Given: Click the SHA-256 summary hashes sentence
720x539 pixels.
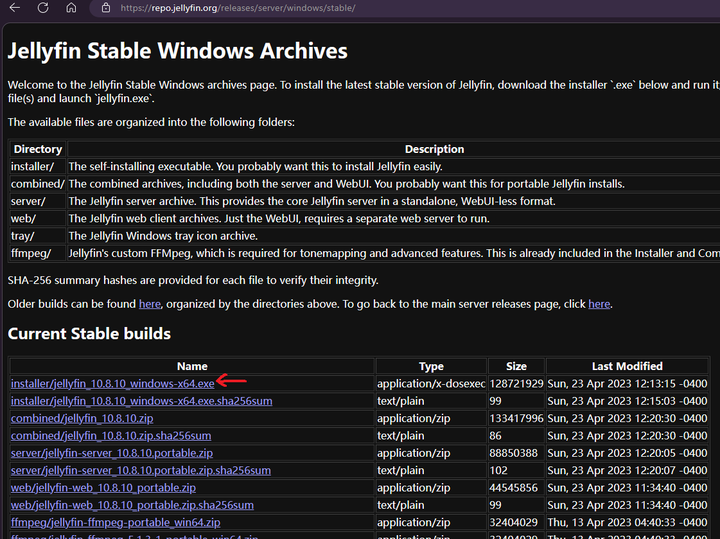Looking at the screenshot, I should pos(193,280).
